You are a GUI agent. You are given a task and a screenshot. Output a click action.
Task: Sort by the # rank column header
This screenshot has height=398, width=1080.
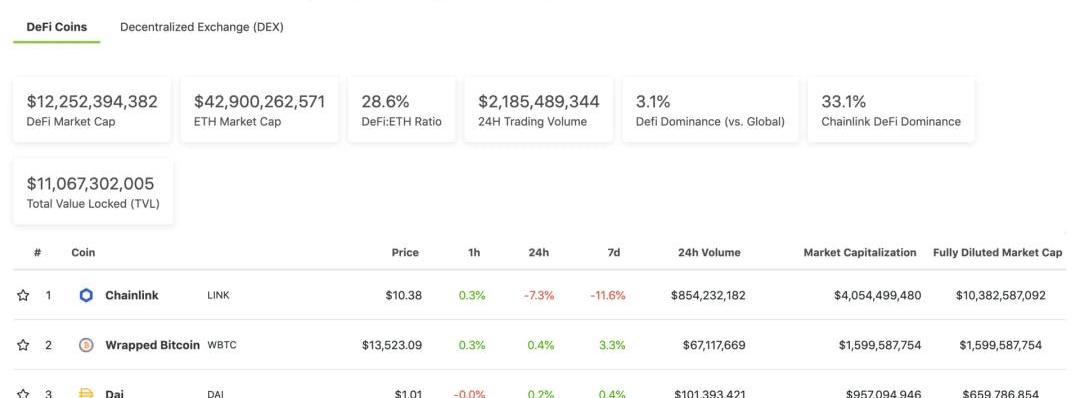pyautogui.click(x=37, y=253)
